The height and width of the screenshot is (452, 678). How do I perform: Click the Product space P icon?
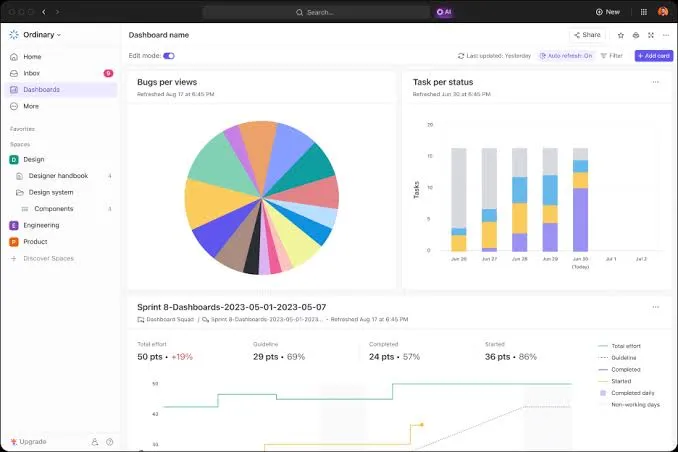(x=14, y=242)
